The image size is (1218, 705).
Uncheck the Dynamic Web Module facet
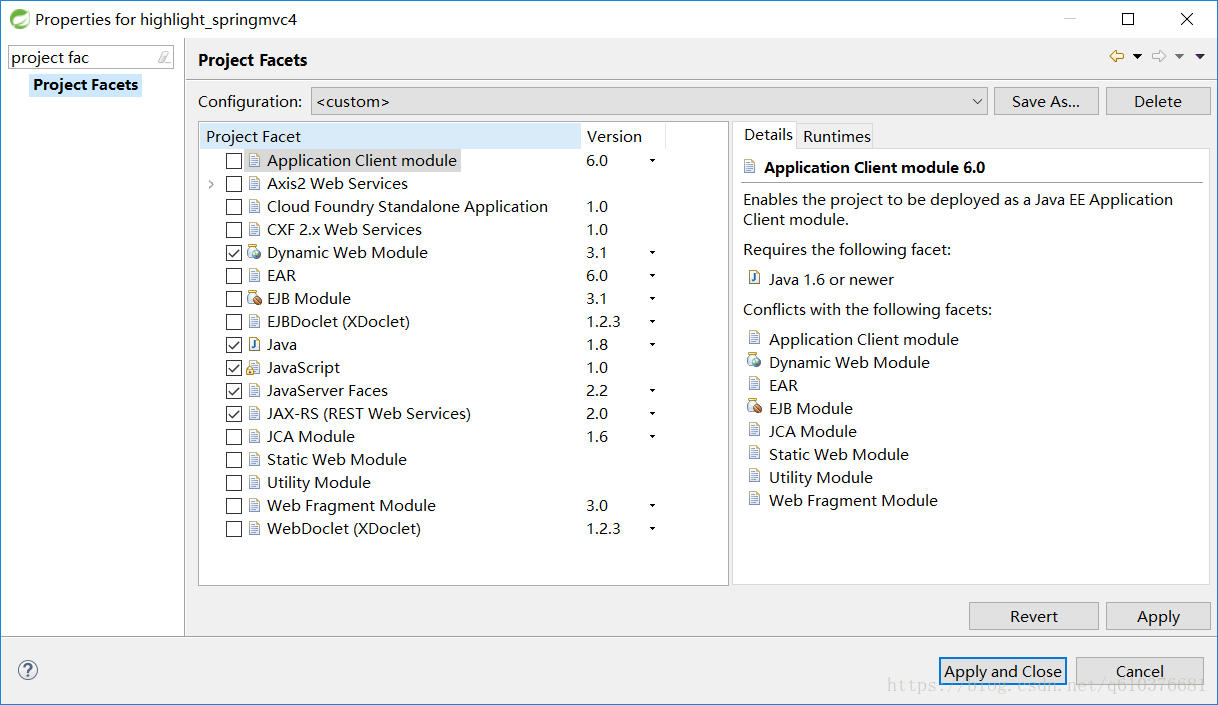(x=234, y=253)
